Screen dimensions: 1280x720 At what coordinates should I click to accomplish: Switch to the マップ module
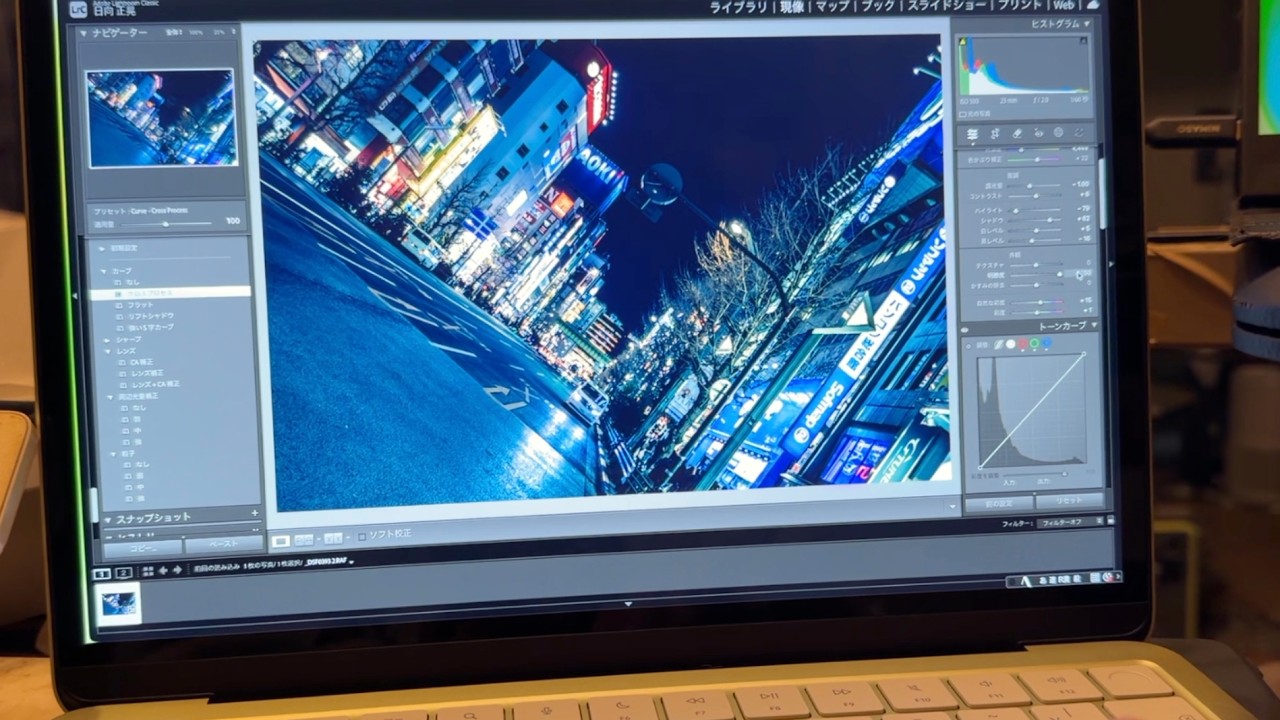click(x=832, y=7)
